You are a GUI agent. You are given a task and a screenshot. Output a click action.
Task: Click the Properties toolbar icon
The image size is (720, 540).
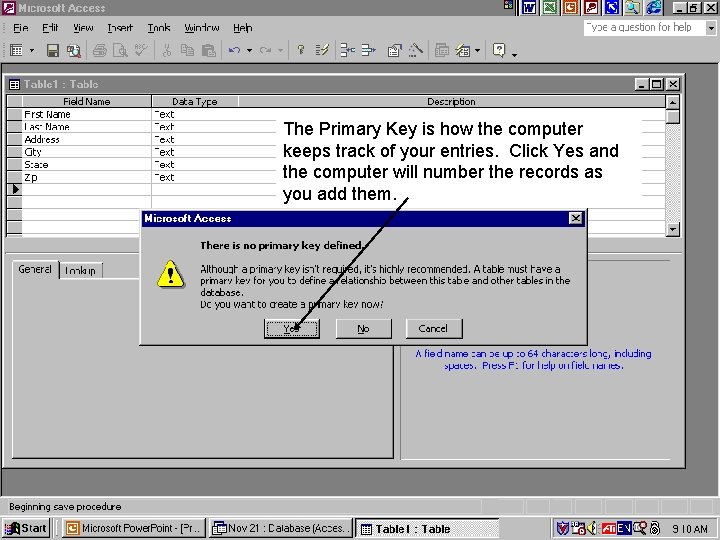[394, 50]
